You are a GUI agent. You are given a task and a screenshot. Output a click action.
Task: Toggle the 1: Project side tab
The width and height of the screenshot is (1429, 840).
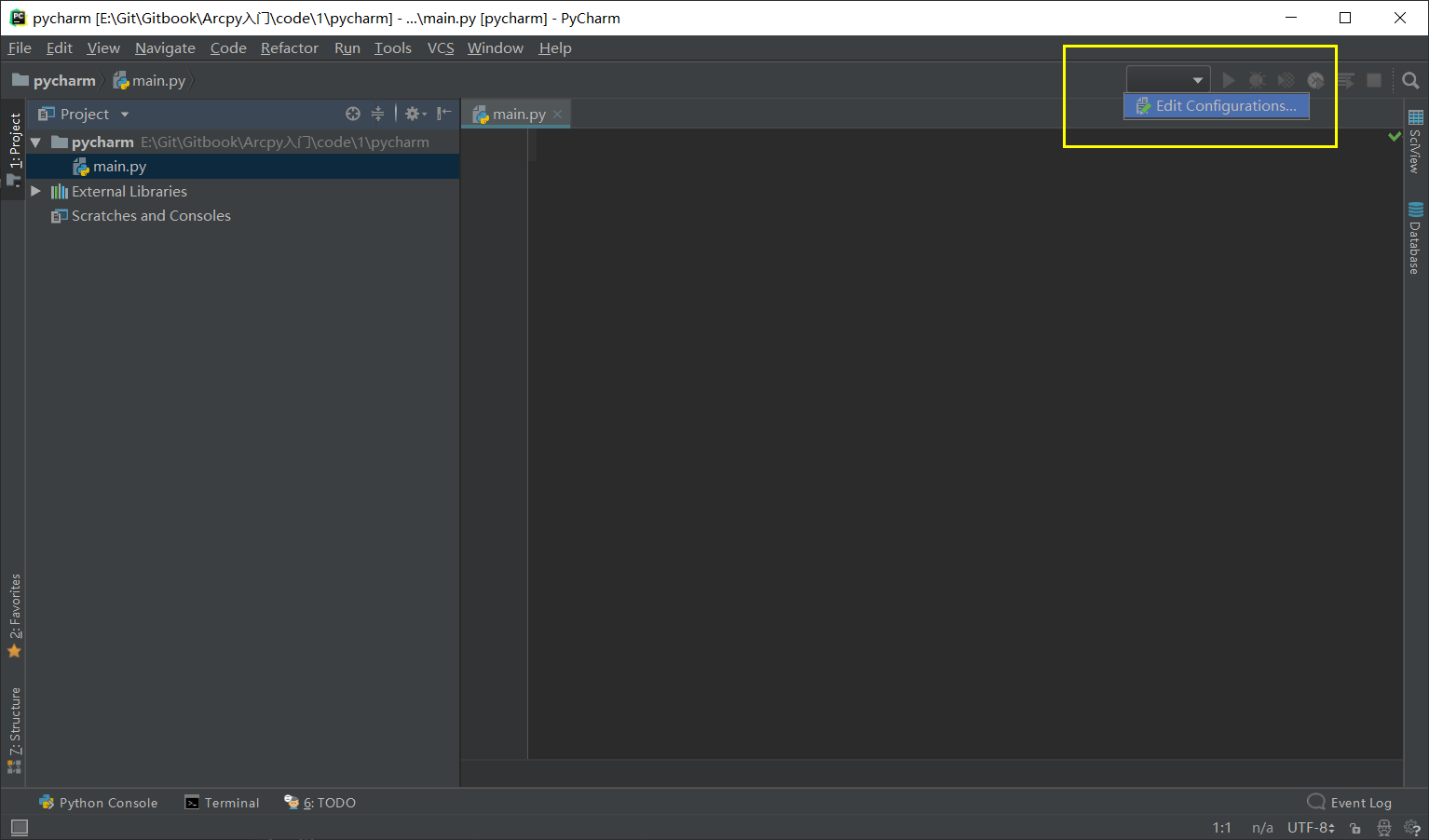point(14,149)
